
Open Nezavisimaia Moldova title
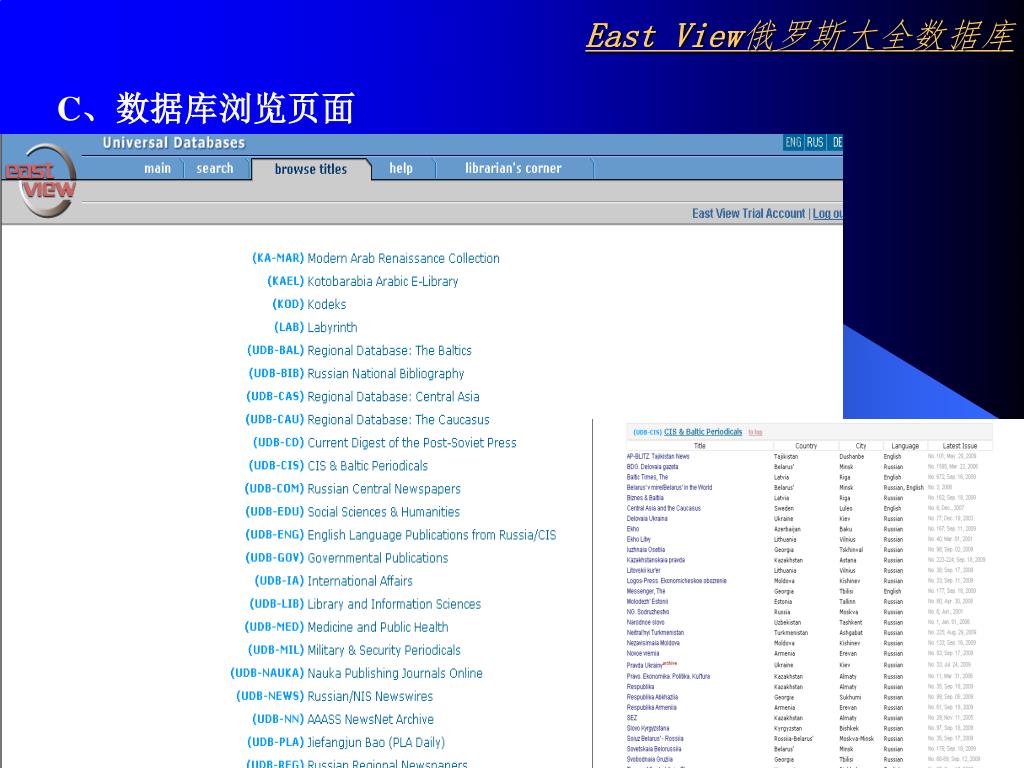click(653, 643)
